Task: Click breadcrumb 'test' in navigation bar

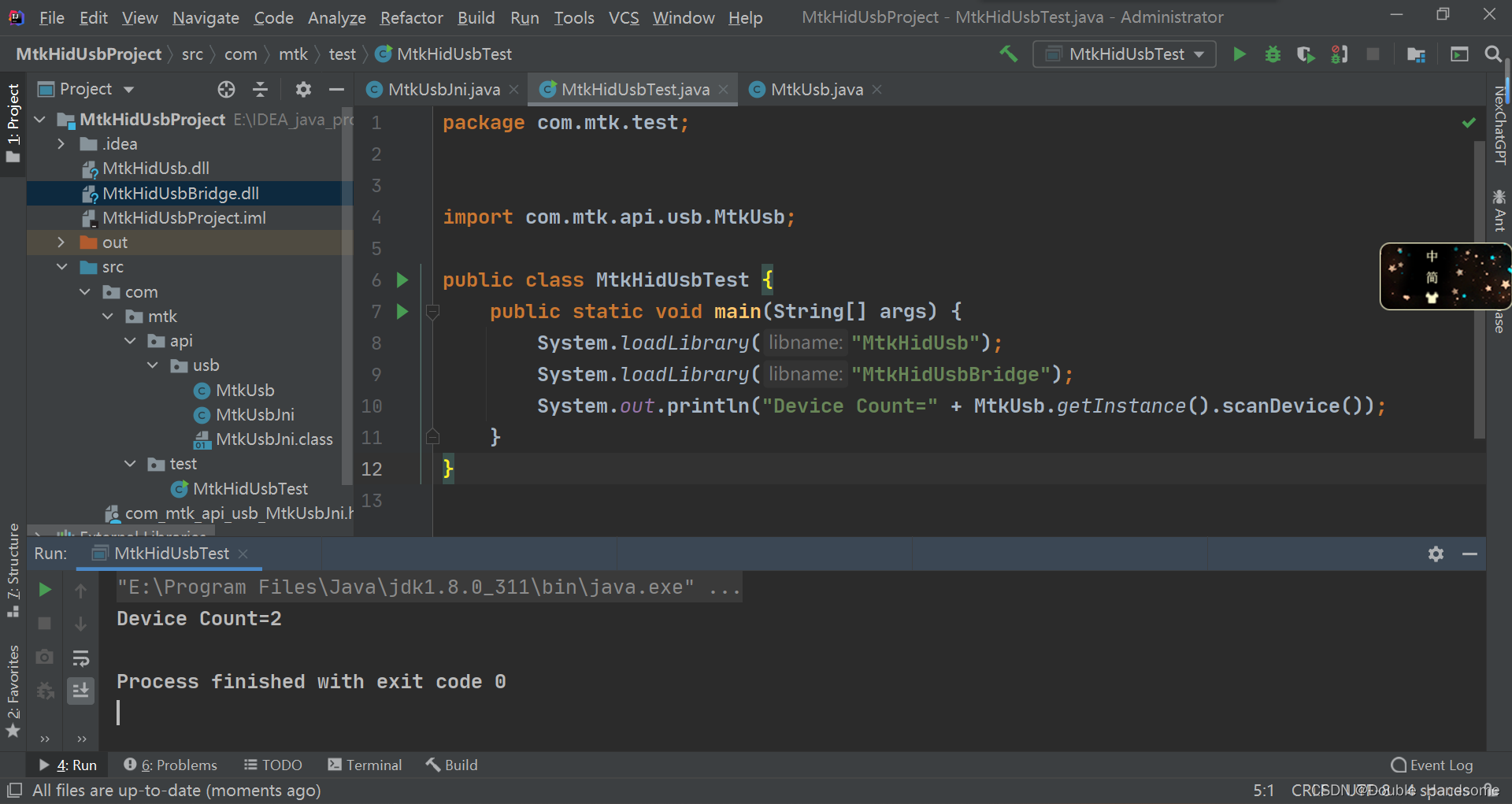Action: click(x=342, y=54)
